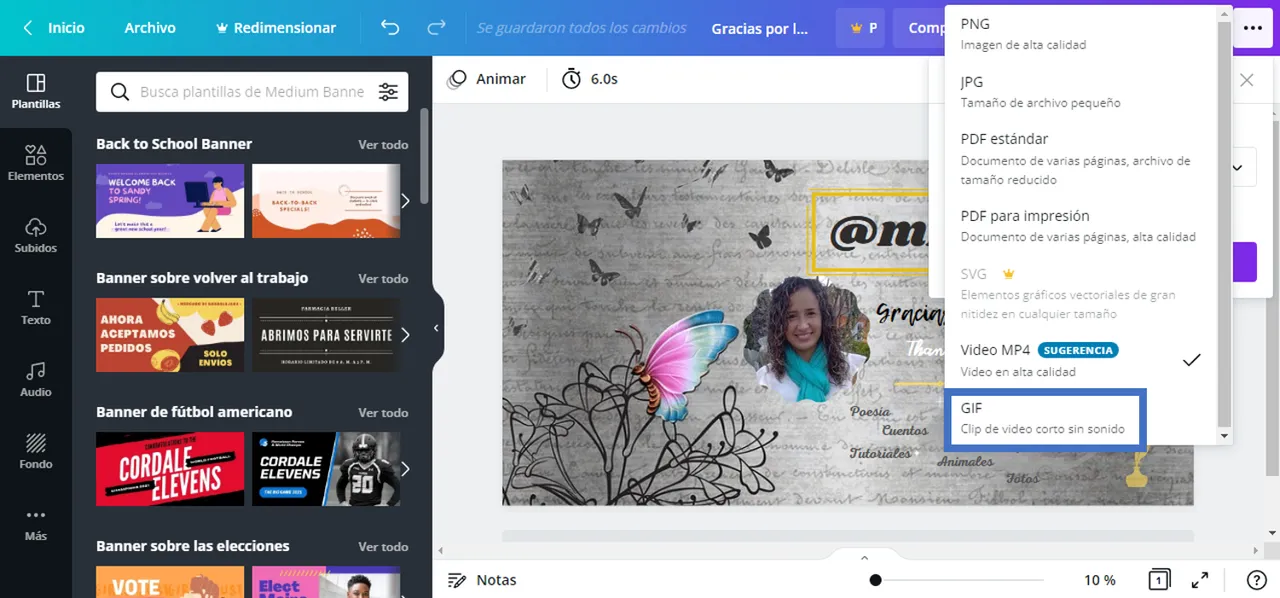The image size is (1280, 598).
Task: Select Welcome Back to Sandy Spring template
Action: 170,201
